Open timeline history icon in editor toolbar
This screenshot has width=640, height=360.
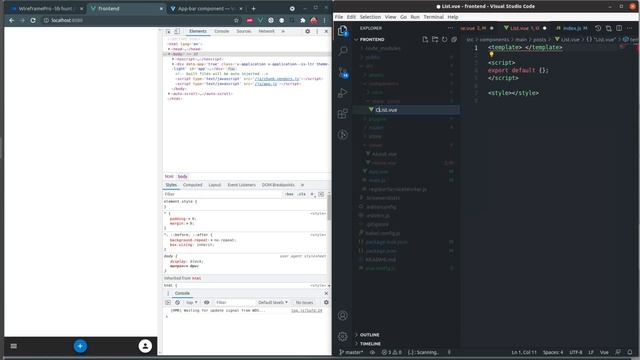(598, 28)
